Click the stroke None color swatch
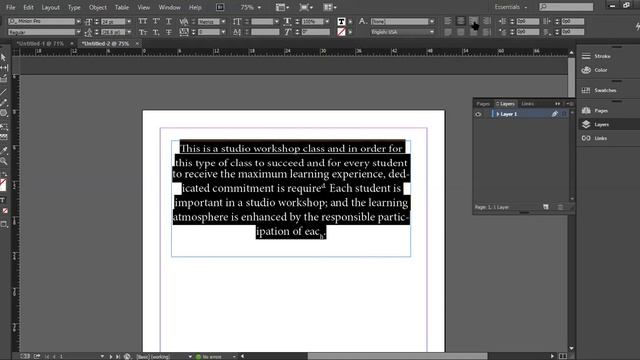The height and width of the screenshot is (360, 640). tap(341, 32)
